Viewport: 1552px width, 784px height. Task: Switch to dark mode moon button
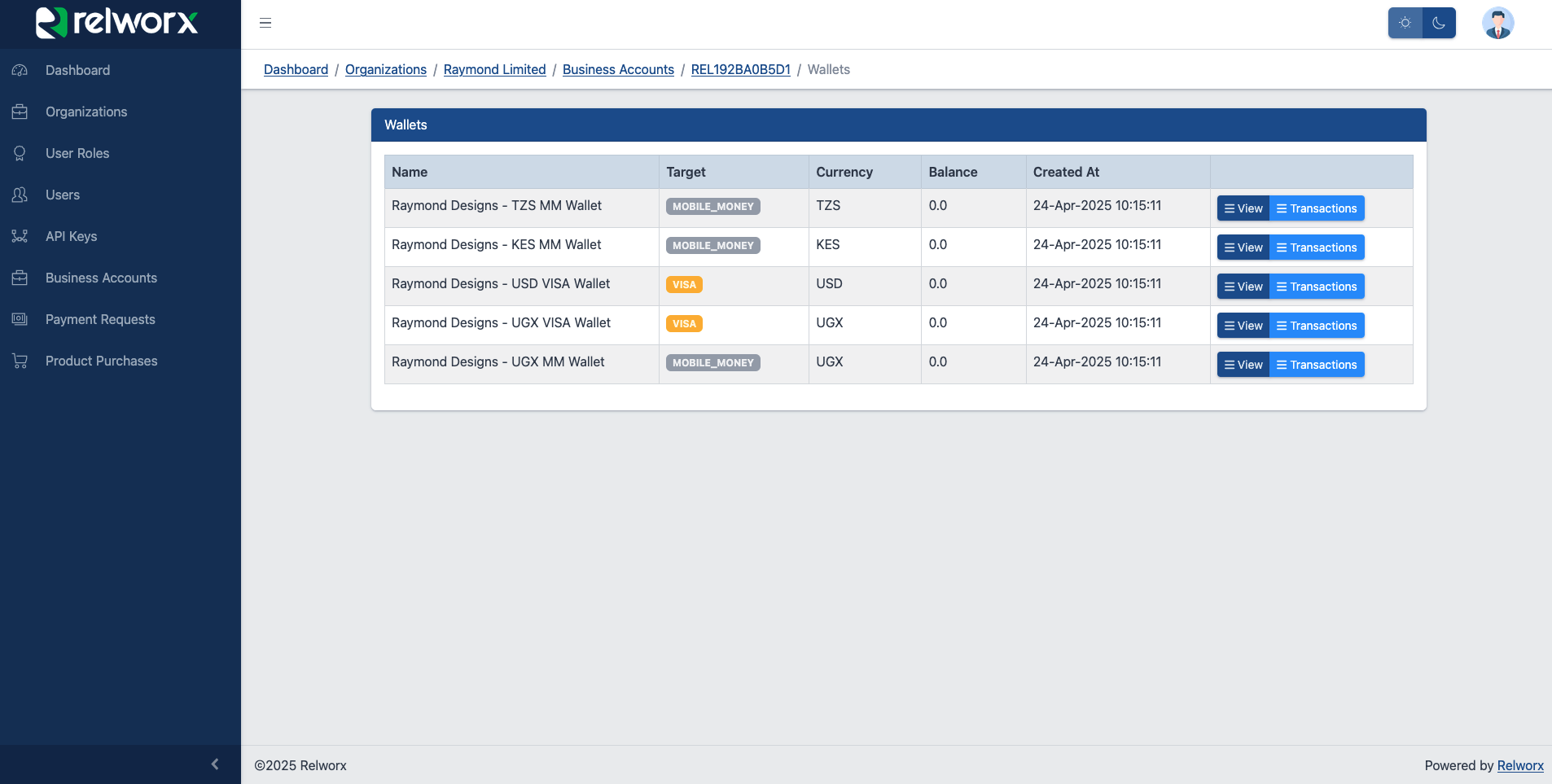click(1439, 23)
